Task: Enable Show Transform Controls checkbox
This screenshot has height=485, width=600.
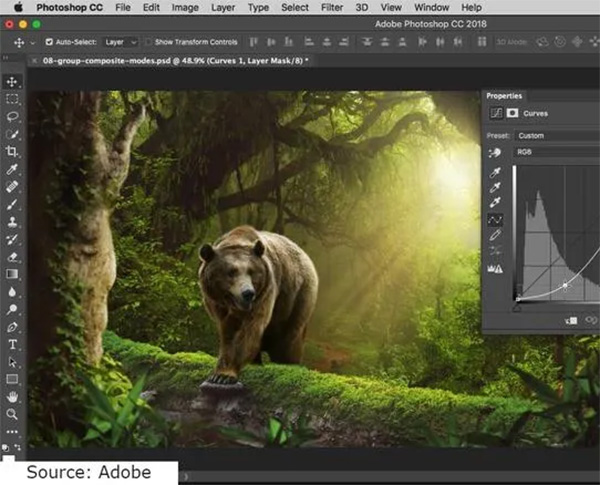Action: point(148,43)
